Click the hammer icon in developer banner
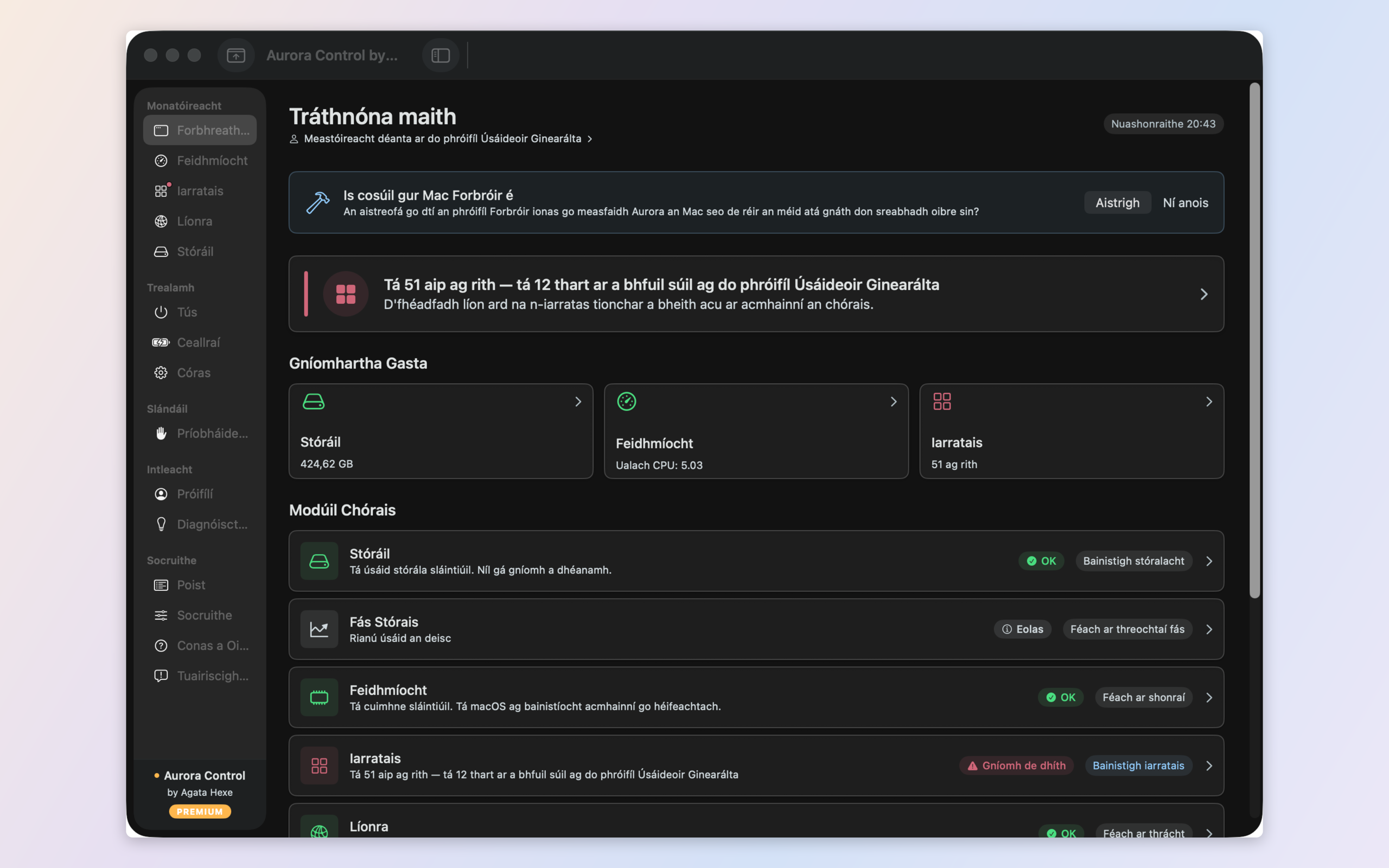 (317, 203)
